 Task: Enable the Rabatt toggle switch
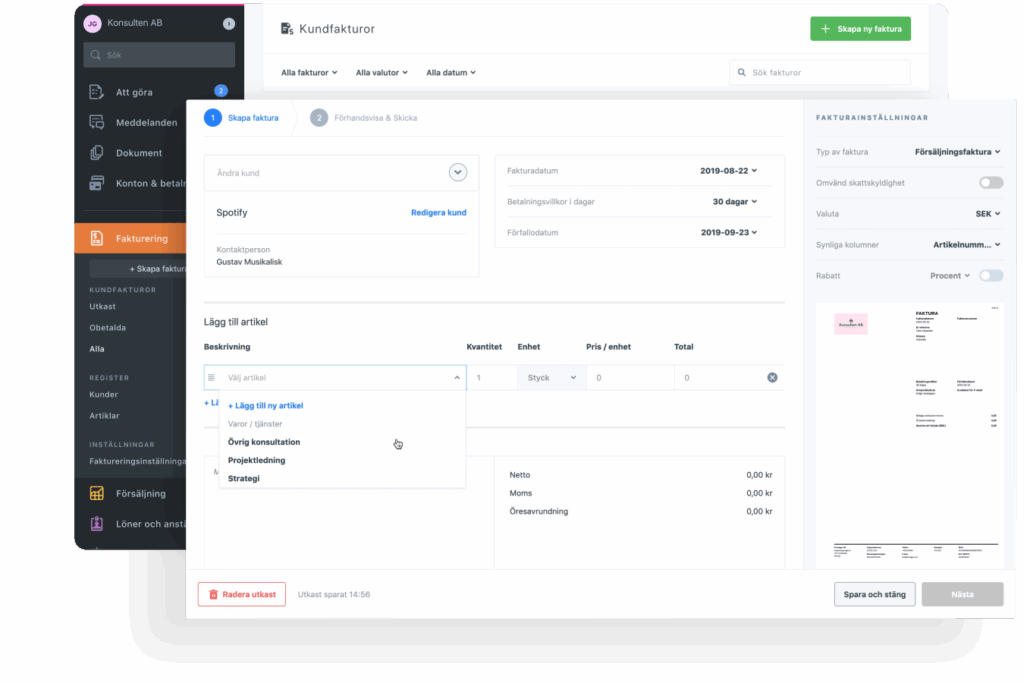click(991, 276)
